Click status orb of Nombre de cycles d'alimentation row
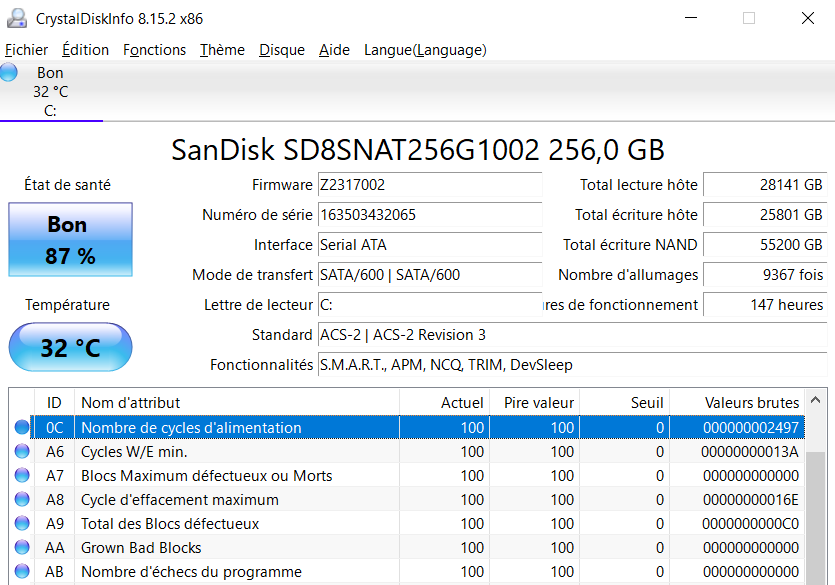Viewport: 835px width, 585px height. coord(22,427)
